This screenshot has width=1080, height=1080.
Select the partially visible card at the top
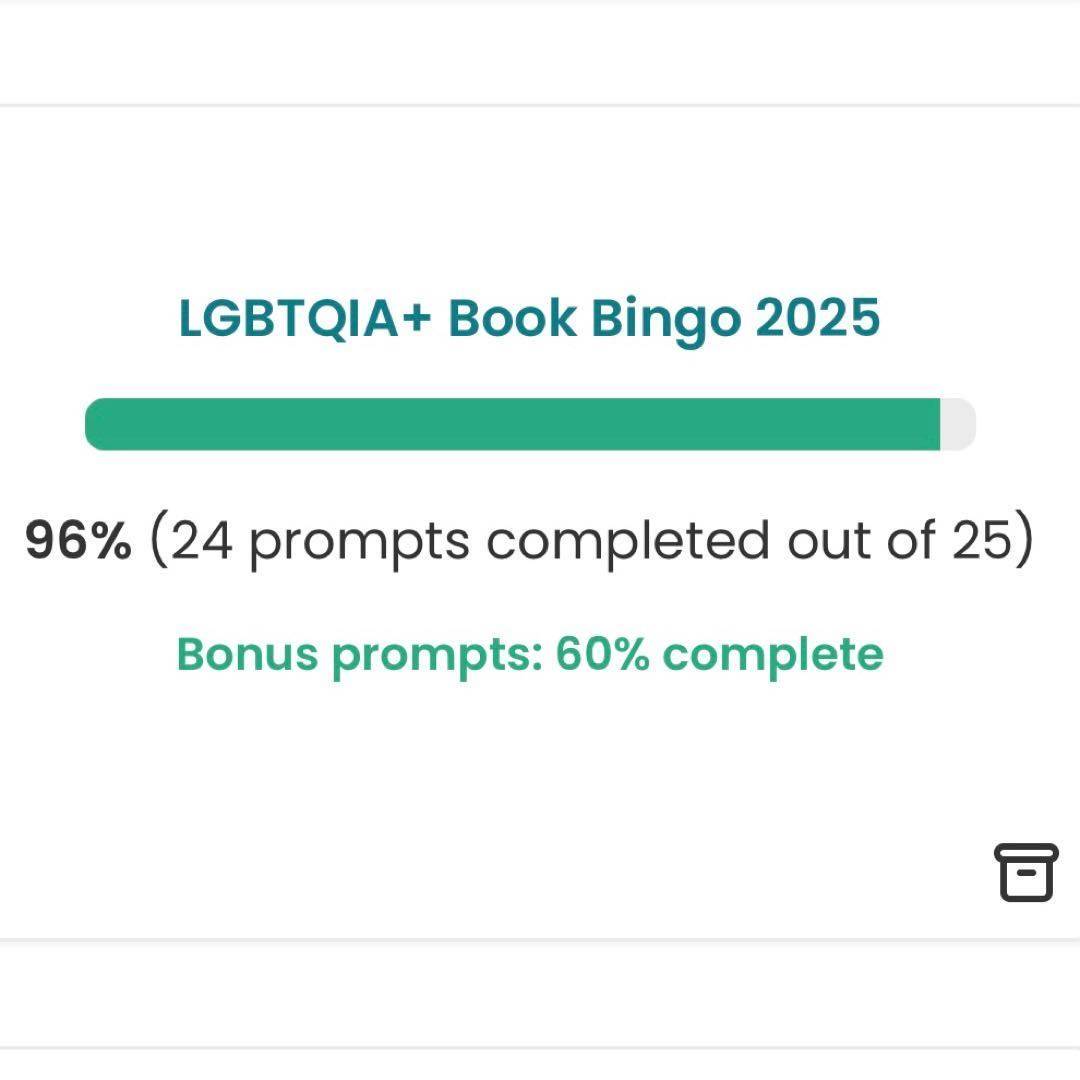(x=540, y=50)
